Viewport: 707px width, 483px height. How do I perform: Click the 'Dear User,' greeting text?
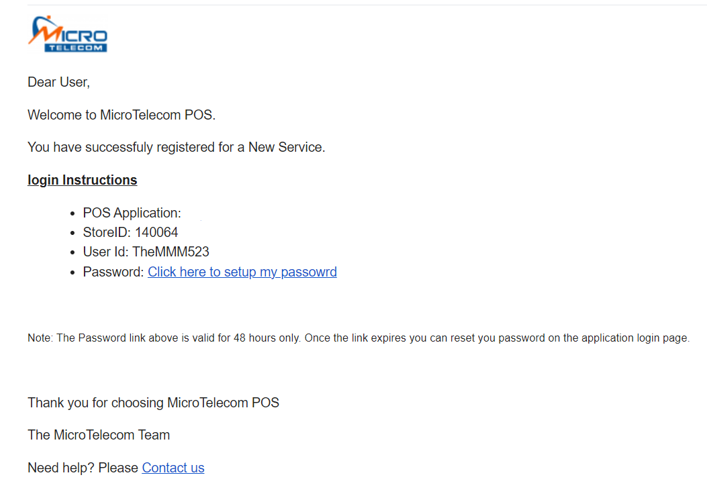(59, 82)
